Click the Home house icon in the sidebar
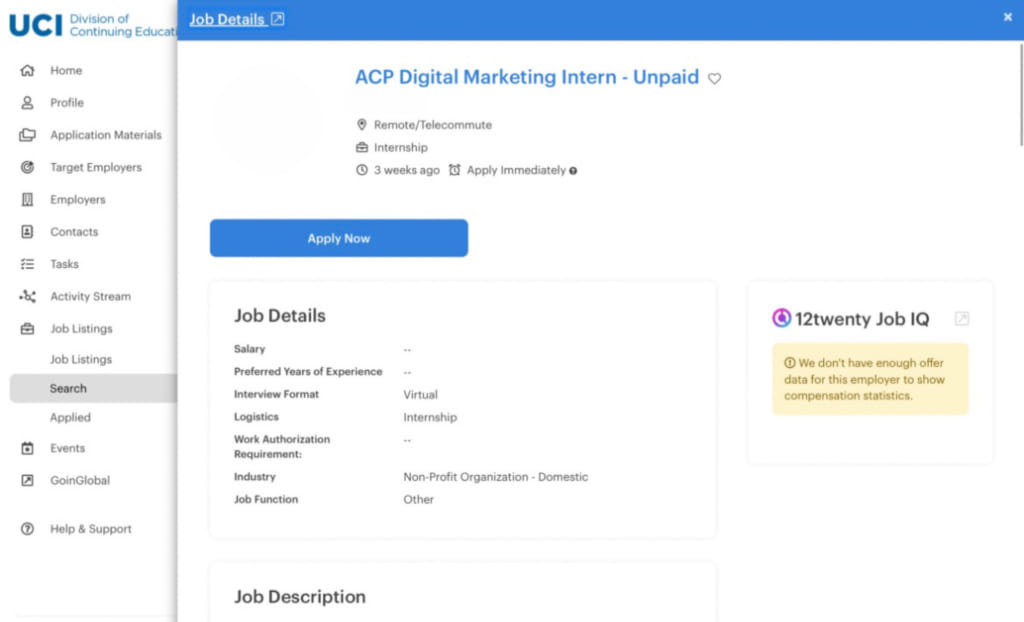 click(x=27, y=70)
